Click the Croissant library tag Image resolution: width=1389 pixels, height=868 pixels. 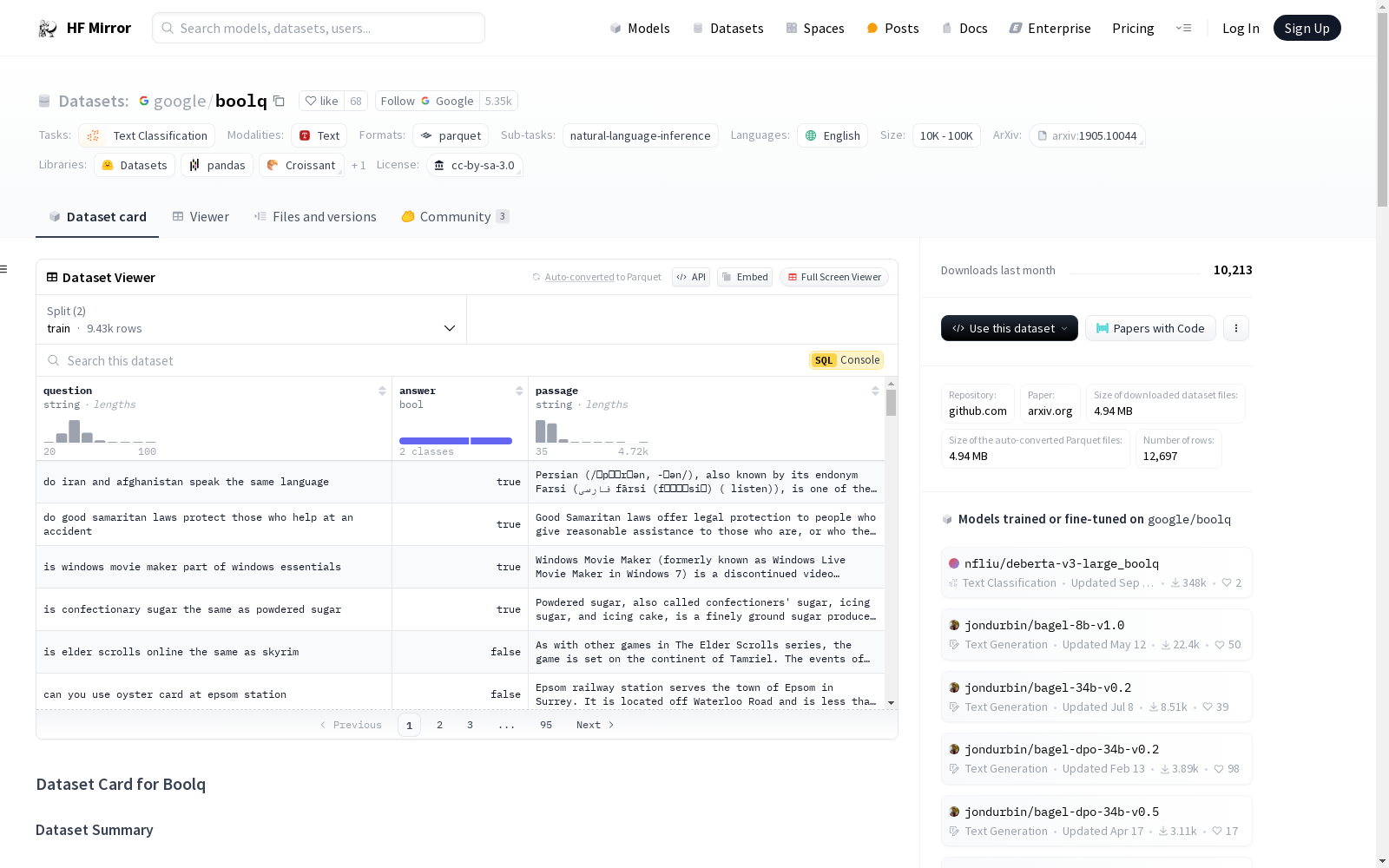(301, 165)
